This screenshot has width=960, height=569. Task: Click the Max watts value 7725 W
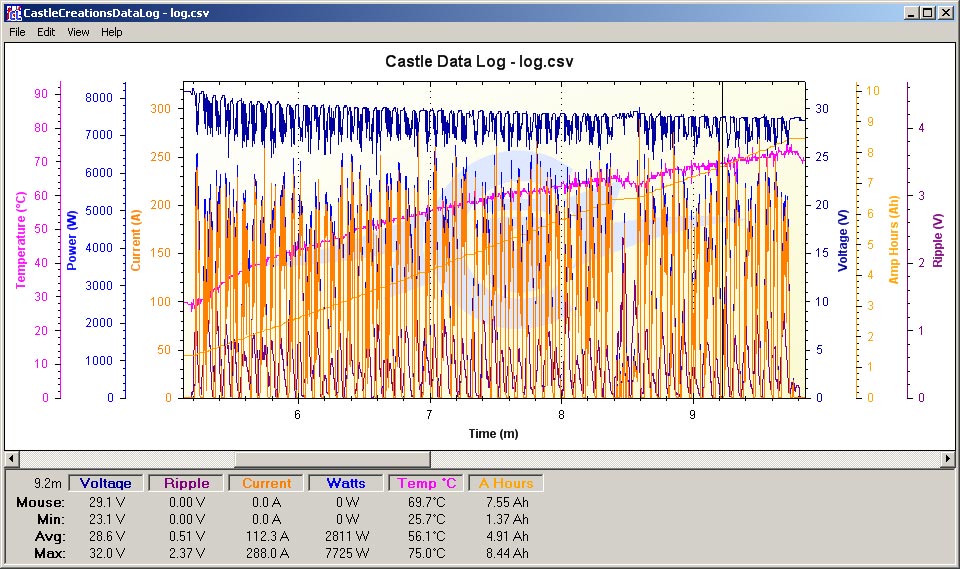[x=347, y=553]
